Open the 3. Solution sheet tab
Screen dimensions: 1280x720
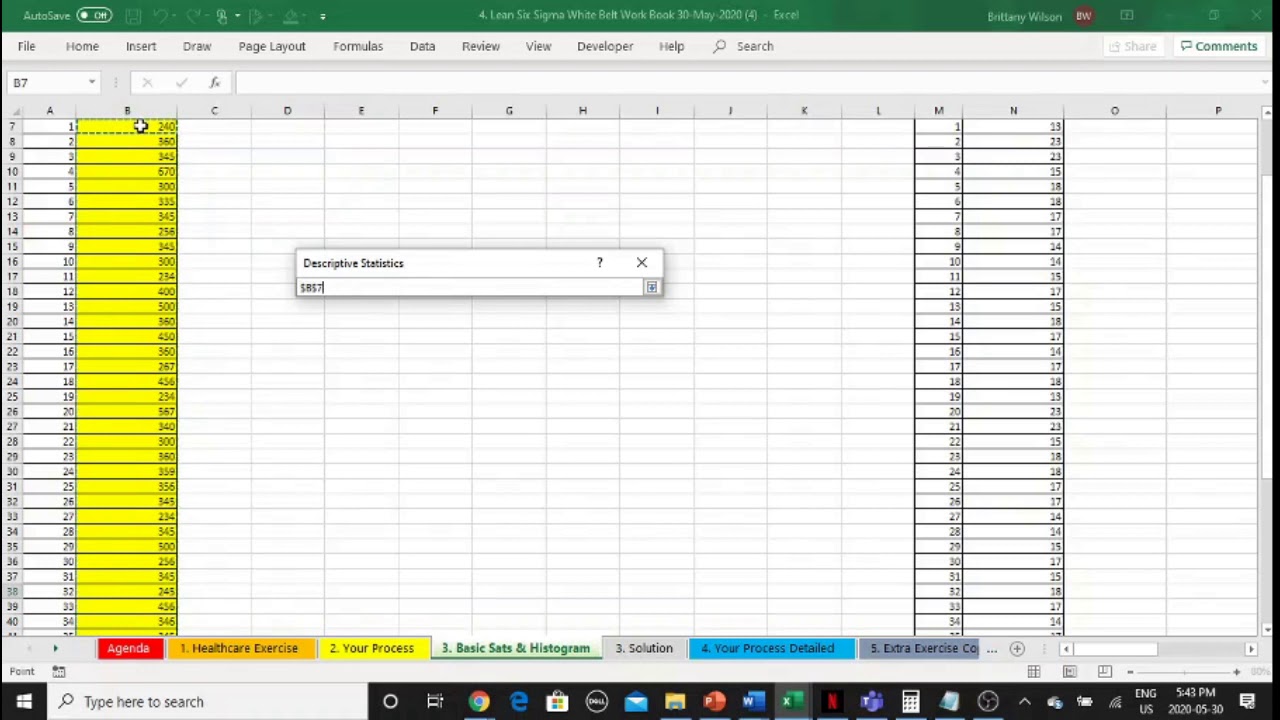(x=644, y=648)
